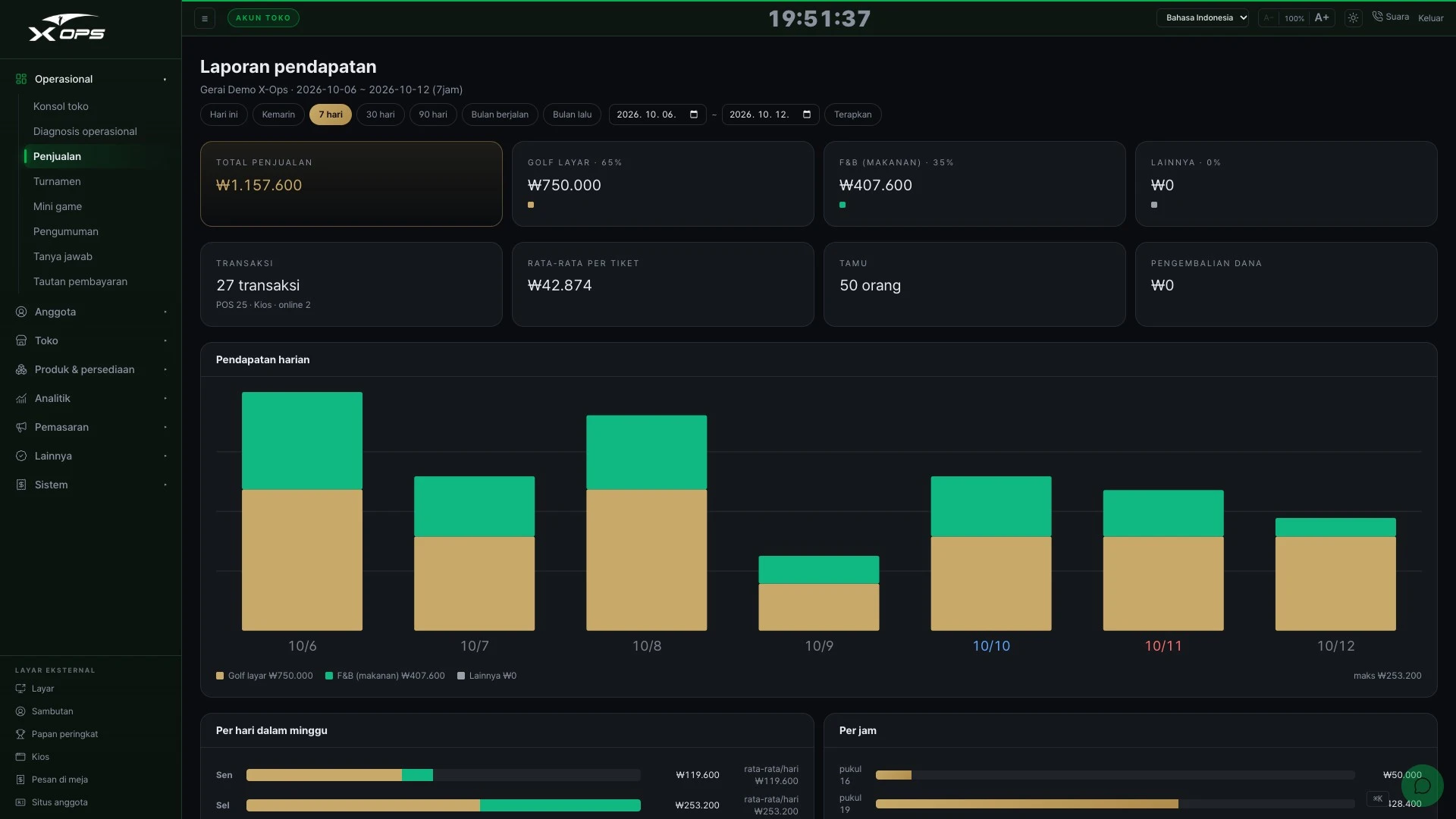Collapse the Operasional sidebar section
This screenshot has width=1456, height=819.
click(91, 79)
